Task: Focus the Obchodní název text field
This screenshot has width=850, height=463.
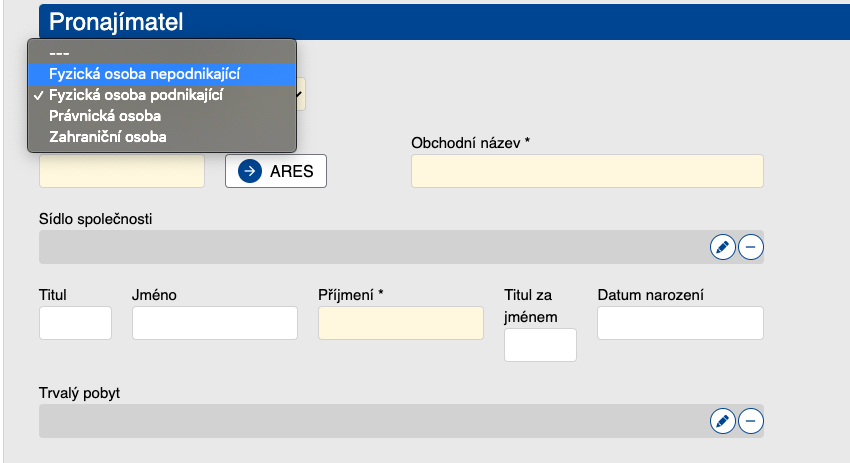Action: click(x=587, y=171)
